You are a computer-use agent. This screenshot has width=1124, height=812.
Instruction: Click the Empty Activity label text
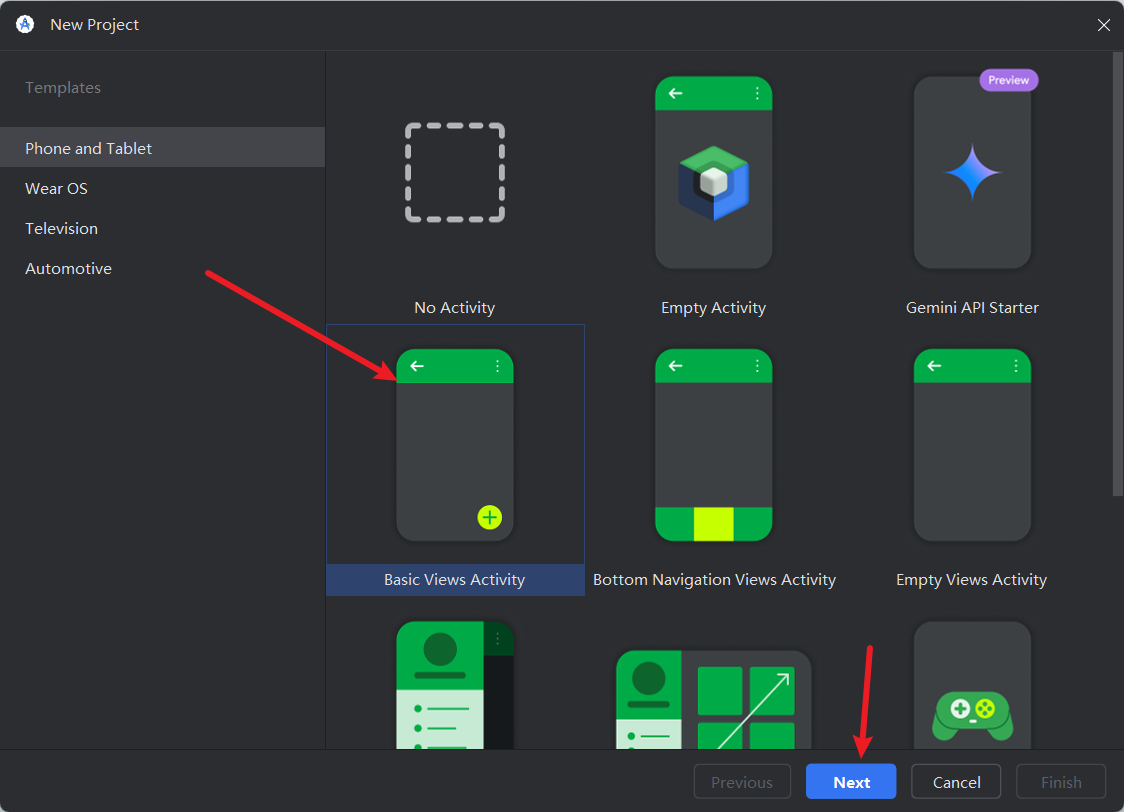click(713, 307)
